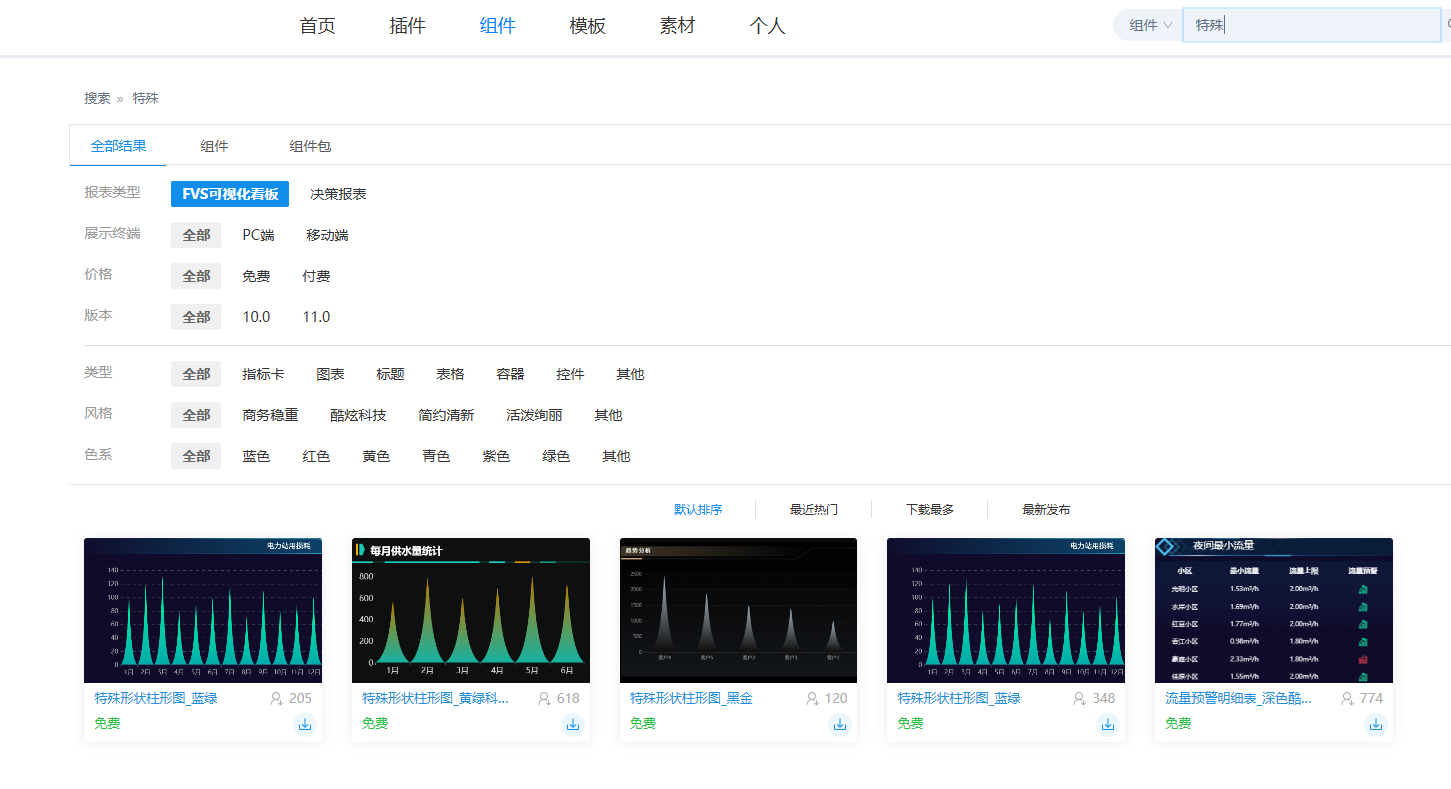Click download icon for 特殊形状柱形图_黄绿科 card

click(573, 724)
